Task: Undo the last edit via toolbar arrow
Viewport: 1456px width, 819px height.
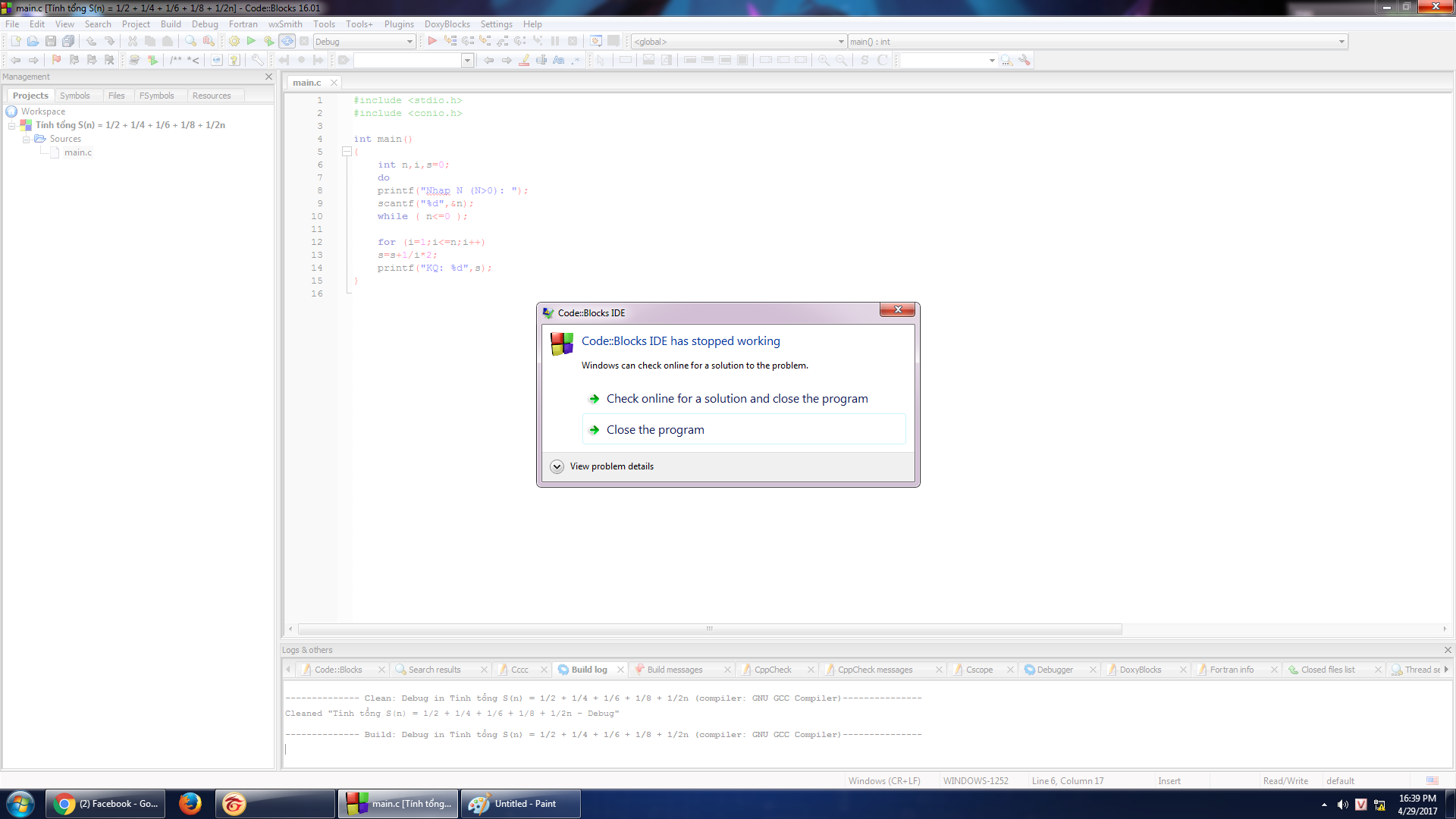Action: [91, 41]
